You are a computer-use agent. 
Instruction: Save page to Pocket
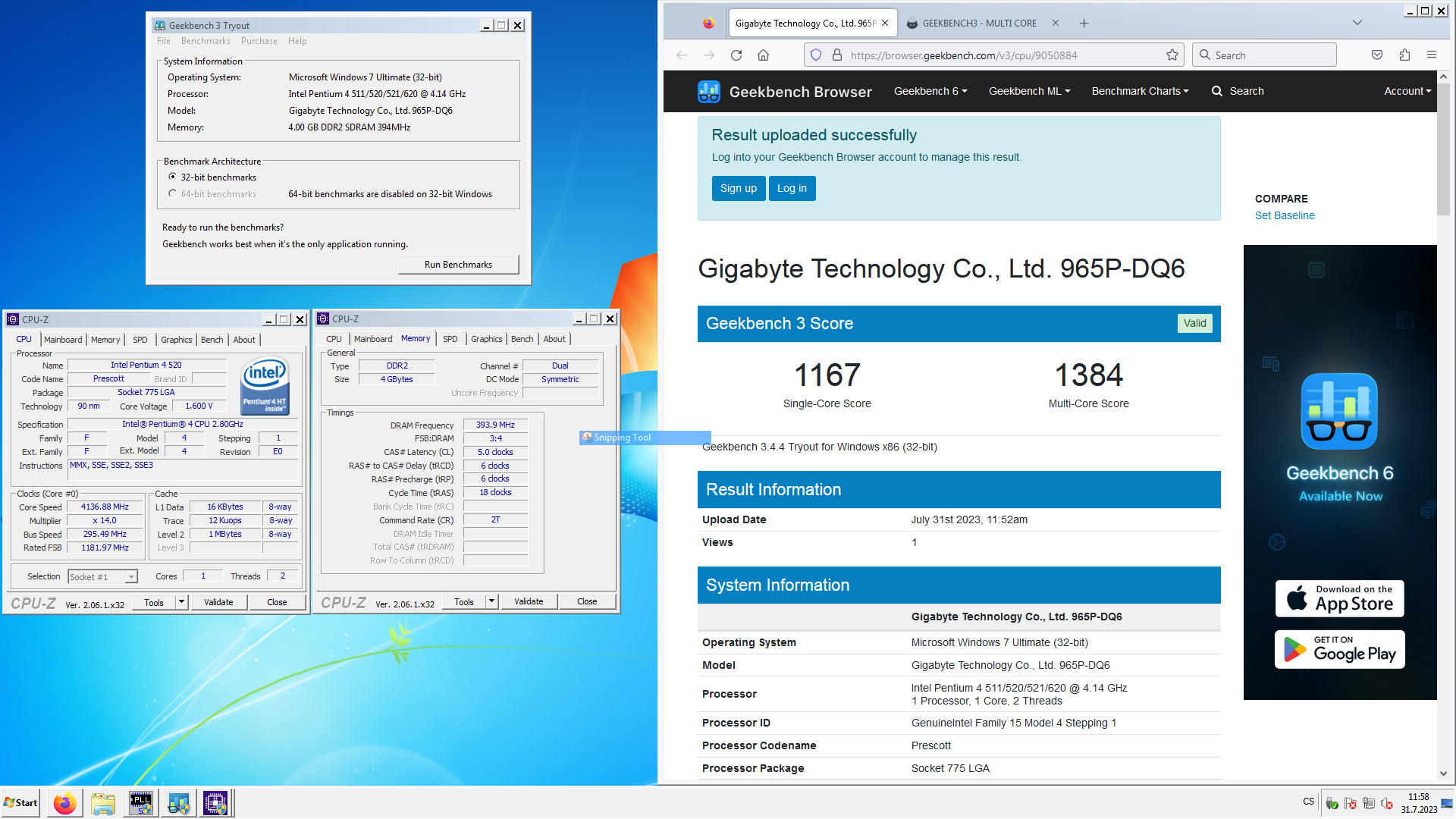pyautogui.click(x=1377, y=55)
